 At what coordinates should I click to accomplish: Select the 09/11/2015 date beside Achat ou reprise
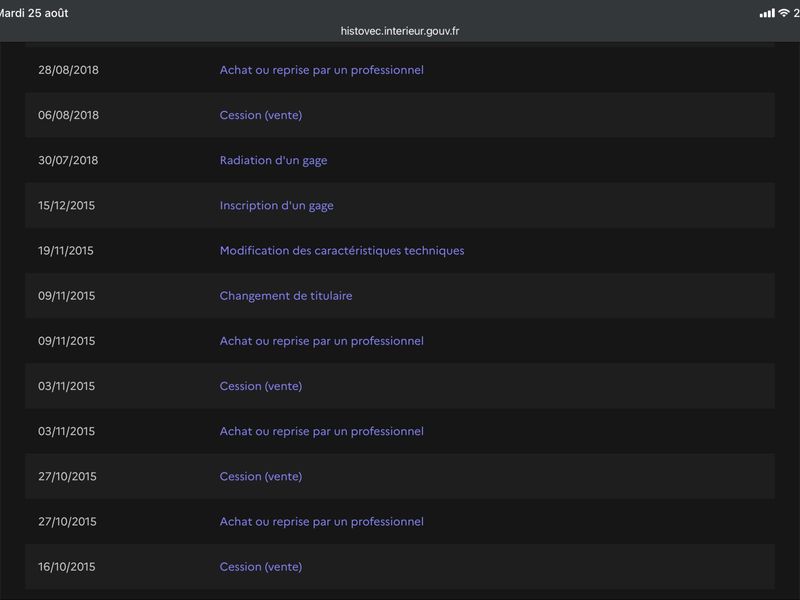point(66,341)
